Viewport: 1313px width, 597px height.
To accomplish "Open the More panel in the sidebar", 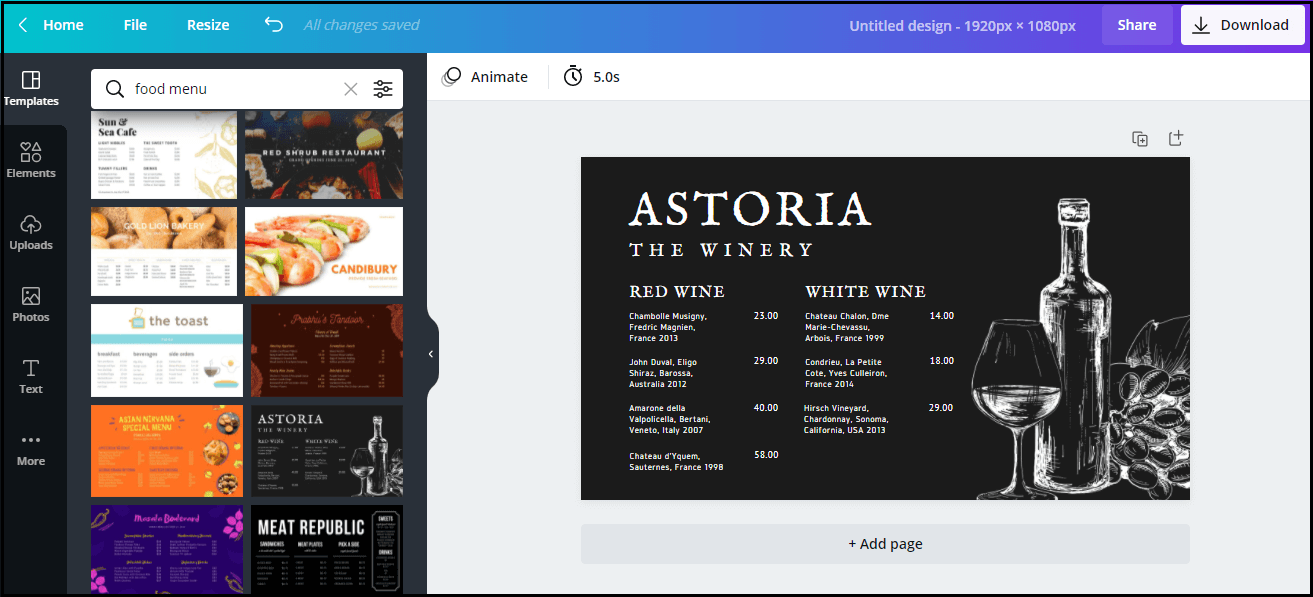I will click(x=31, y=448).
